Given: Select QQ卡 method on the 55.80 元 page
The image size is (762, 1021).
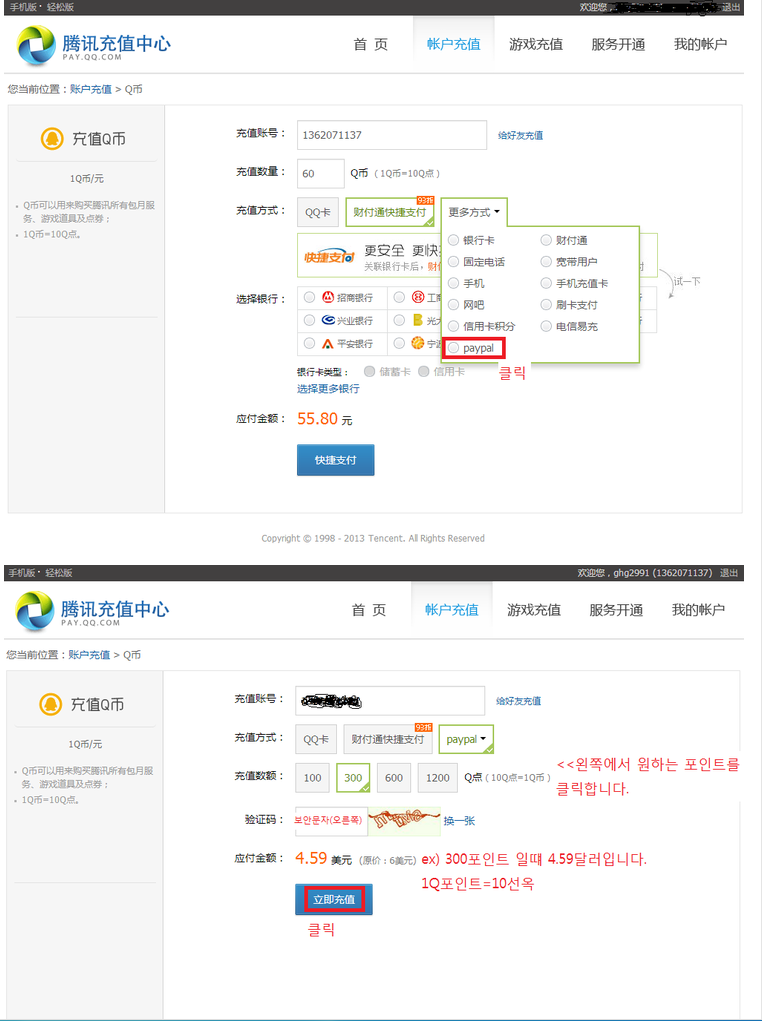Looking at the screenshot, I should click(x=317, y=212).
